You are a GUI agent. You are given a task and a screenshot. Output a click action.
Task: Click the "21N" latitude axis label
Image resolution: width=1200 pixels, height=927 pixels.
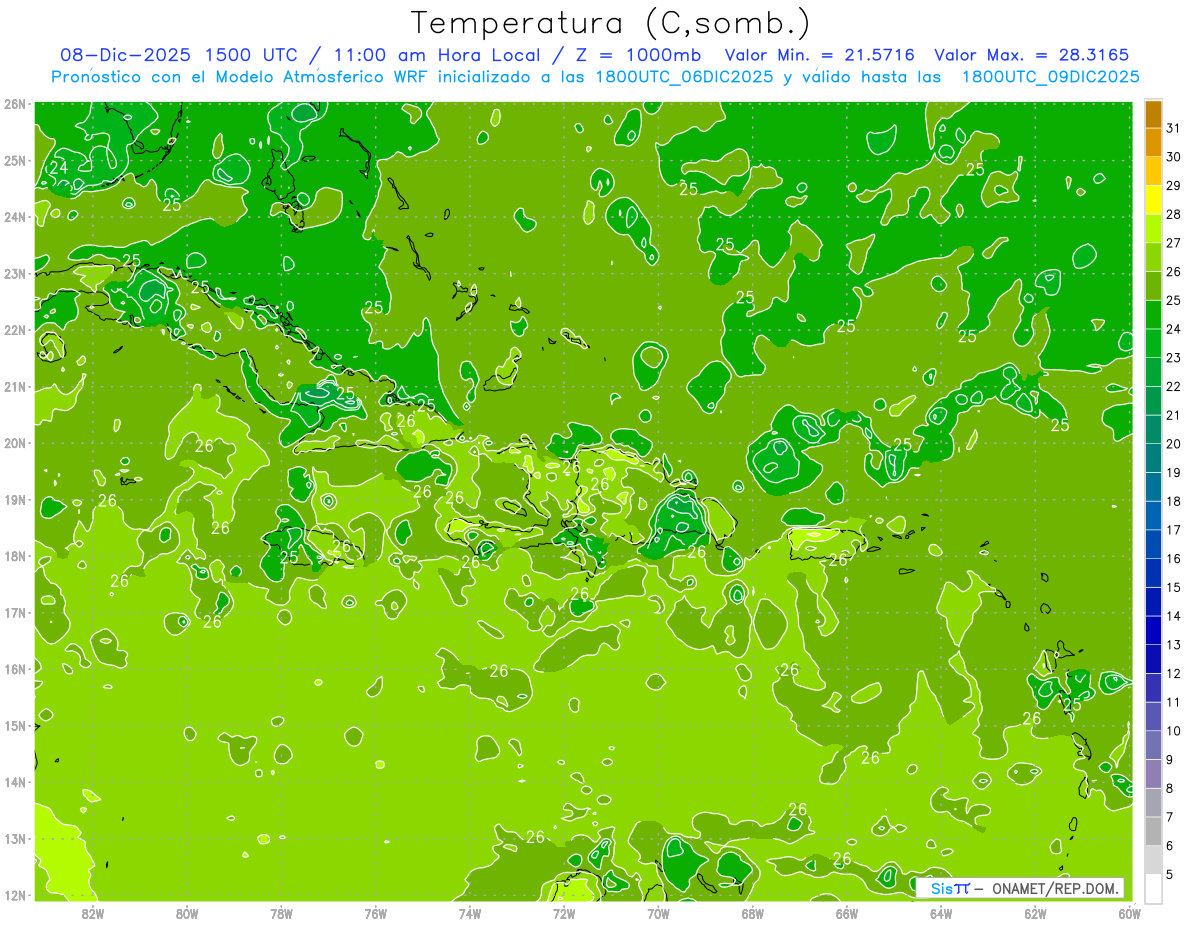coord(15,386)
